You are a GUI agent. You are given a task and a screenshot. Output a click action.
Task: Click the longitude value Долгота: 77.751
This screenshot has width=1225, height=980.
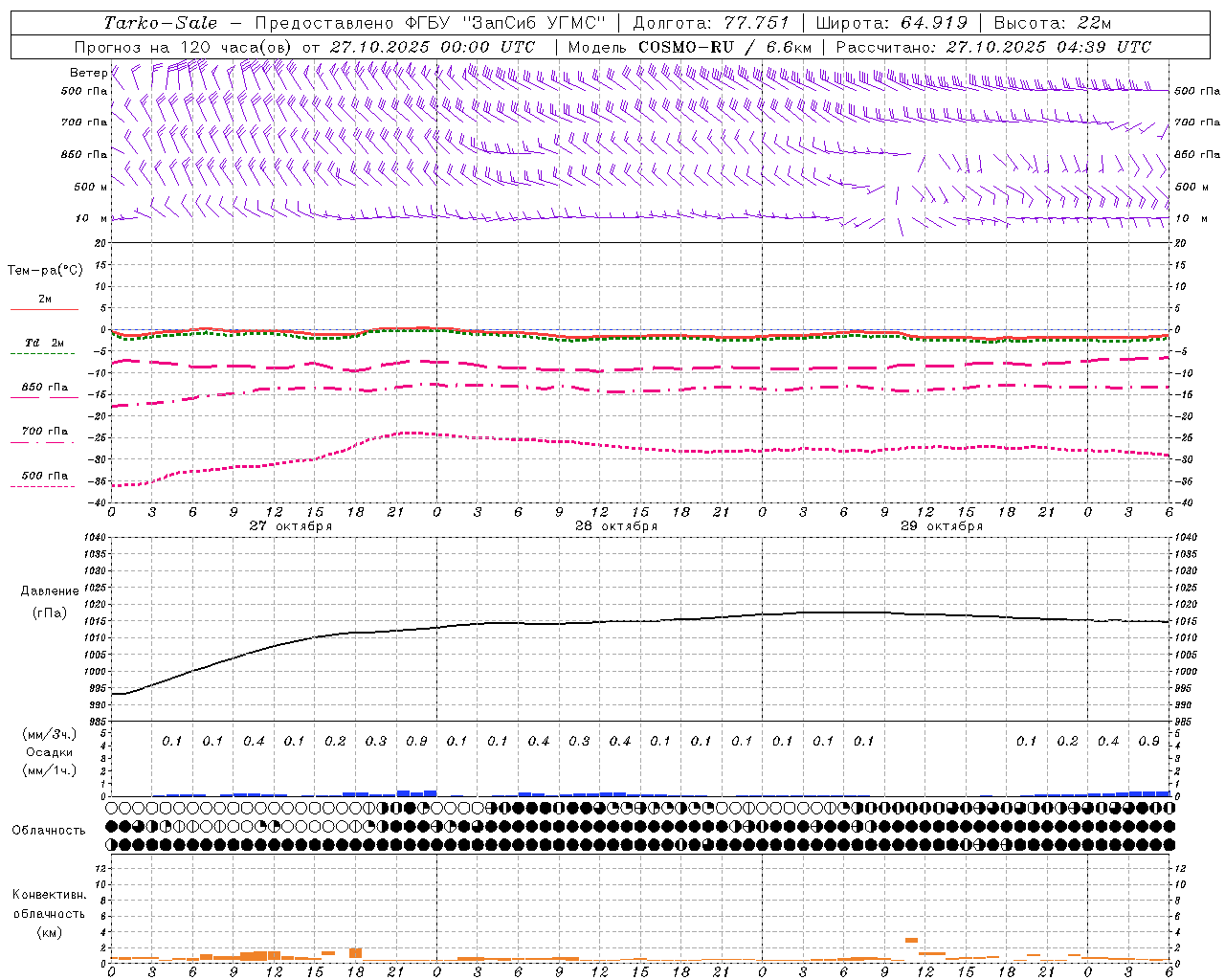[x=711, y=23]
